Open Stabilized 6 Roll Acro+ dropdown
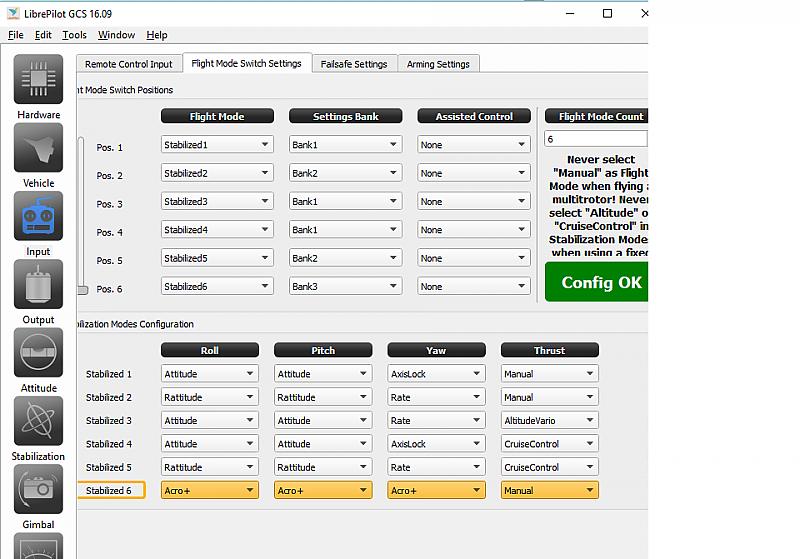The width and height of the screenshot is (800, 559). [x=210, y=491]
